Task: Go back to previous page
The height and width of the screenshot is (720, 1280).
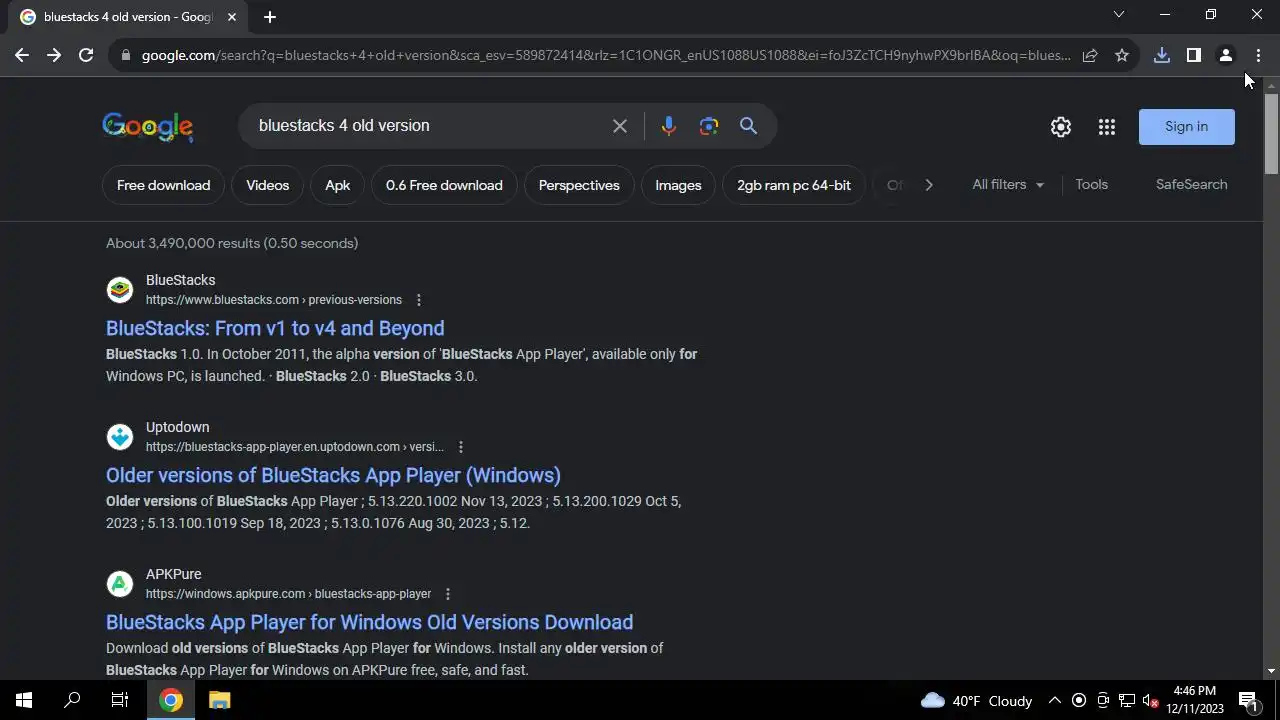Action: coord(22,55)
